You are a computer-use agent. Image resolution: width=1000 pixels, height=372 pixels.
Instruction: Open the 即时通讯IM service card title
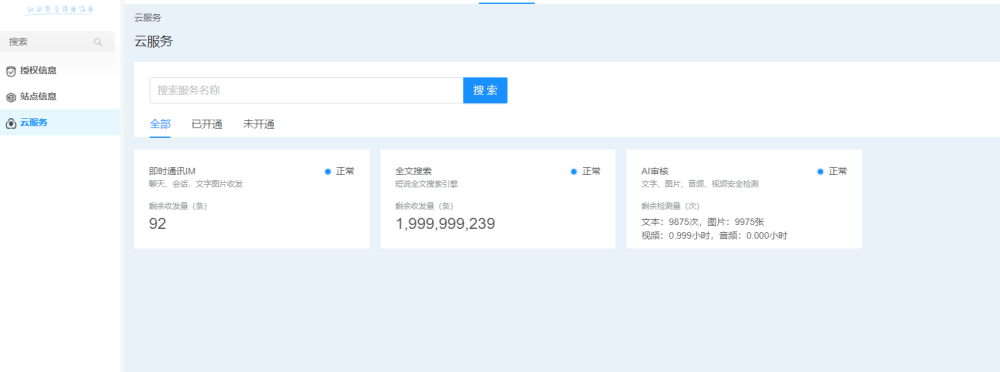tap(172, 171)
